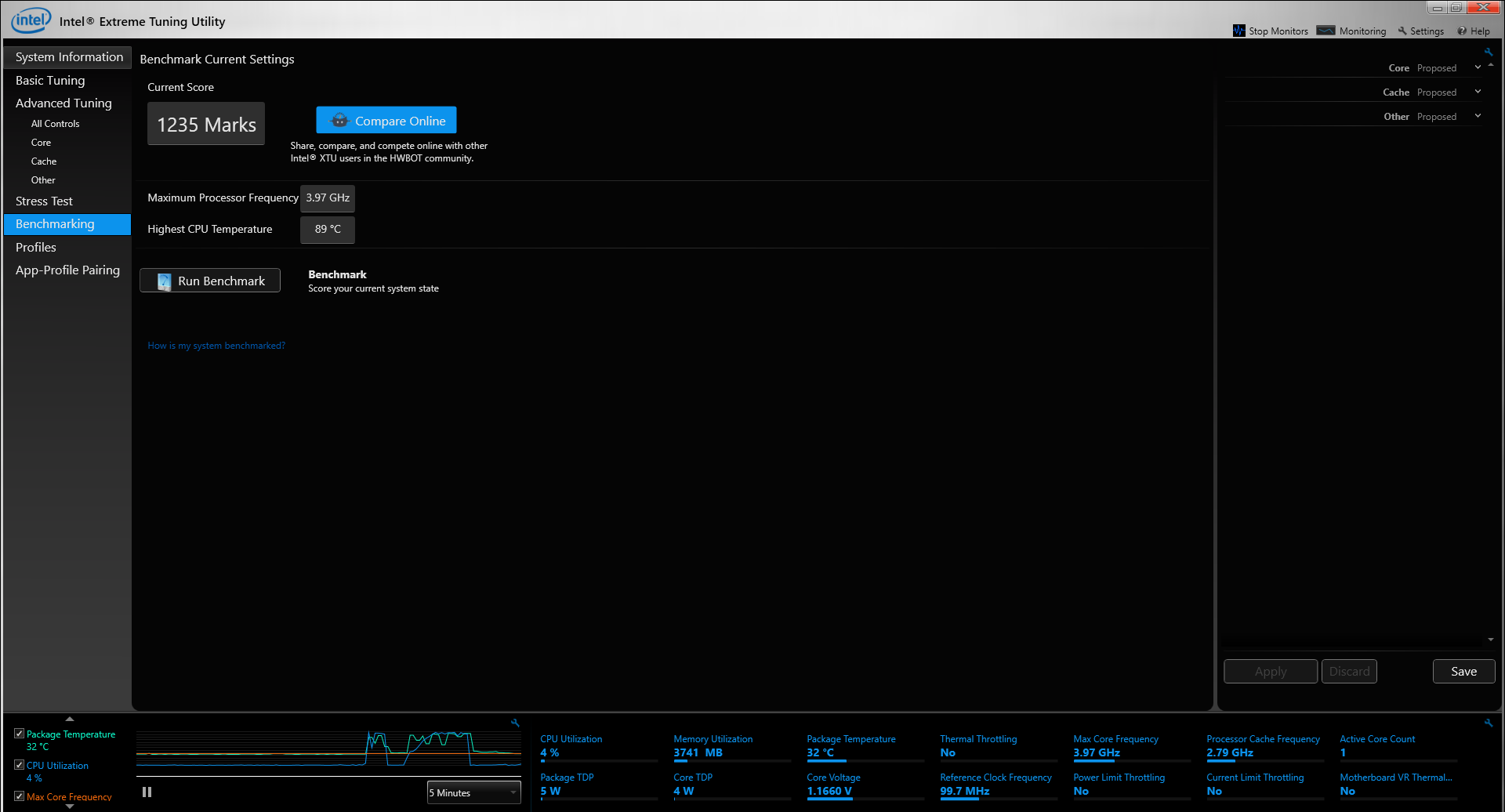Image resolution: width=1505 pixels, height=812 pixels.
Task: Click the Max Core Frequency 3.97 GHz tile
Action: 1132,749
